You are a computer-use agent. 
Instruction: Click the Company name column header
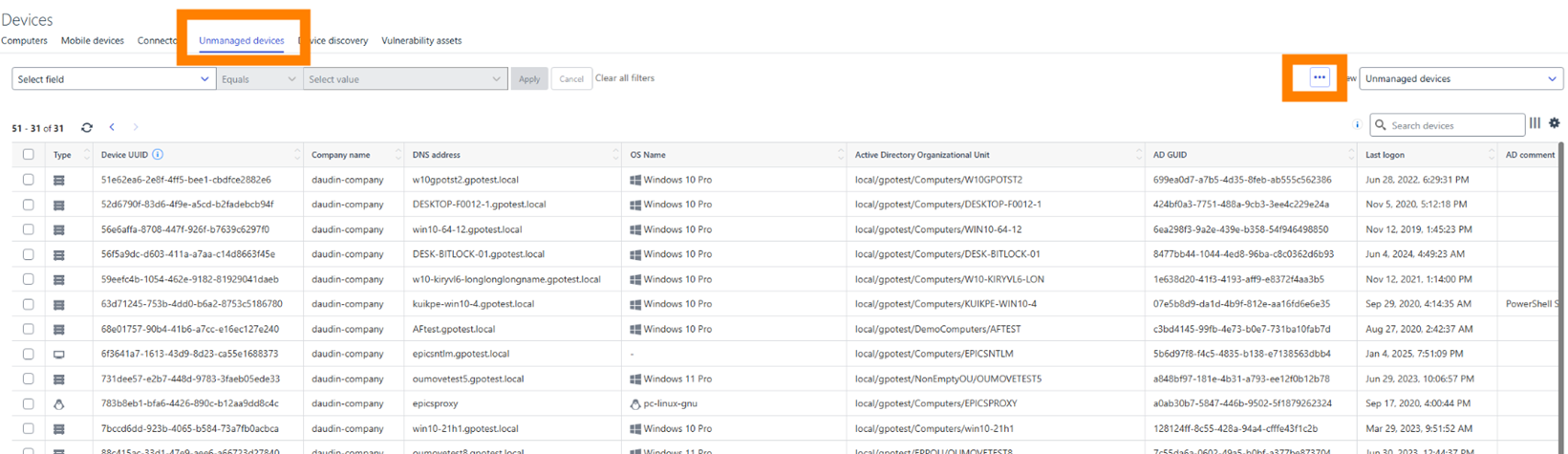(341, 154)
